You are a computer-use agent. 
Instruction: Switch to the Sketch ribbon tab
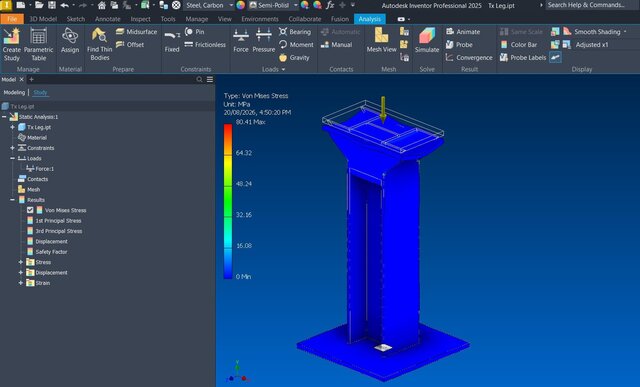coord(76,19)
